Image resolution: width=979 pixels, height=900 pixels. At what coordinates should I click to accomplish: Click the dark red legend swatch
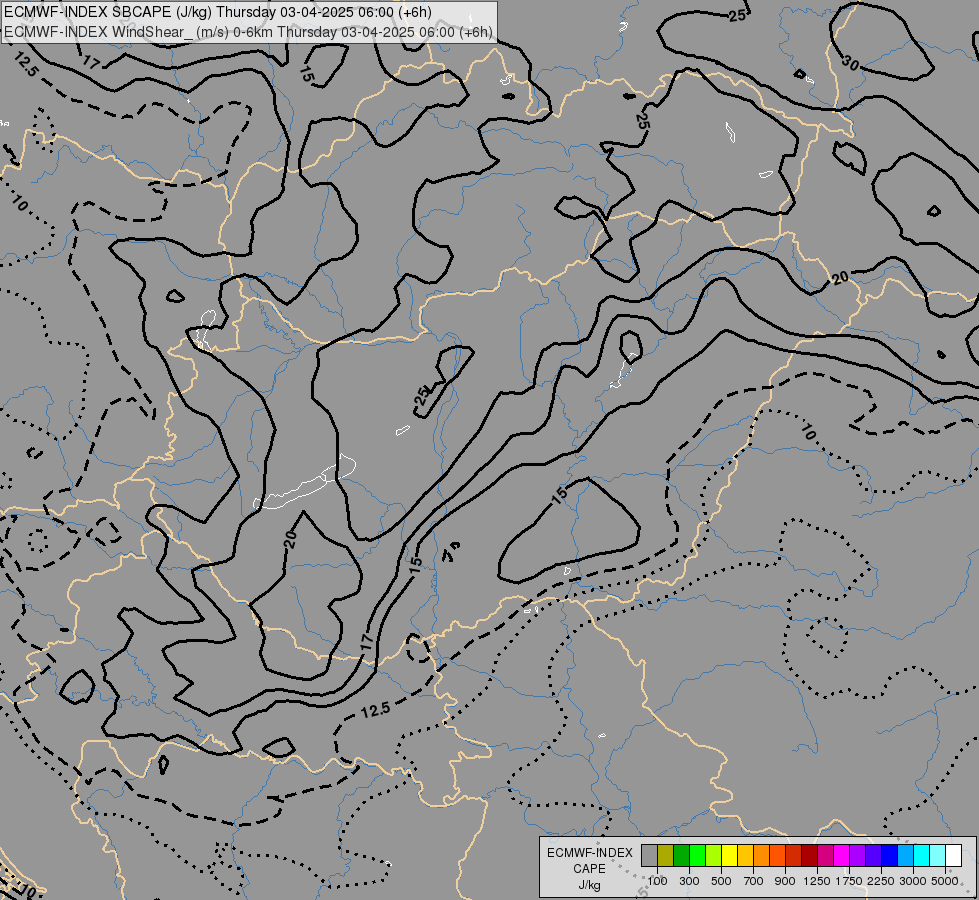point(809,855)
